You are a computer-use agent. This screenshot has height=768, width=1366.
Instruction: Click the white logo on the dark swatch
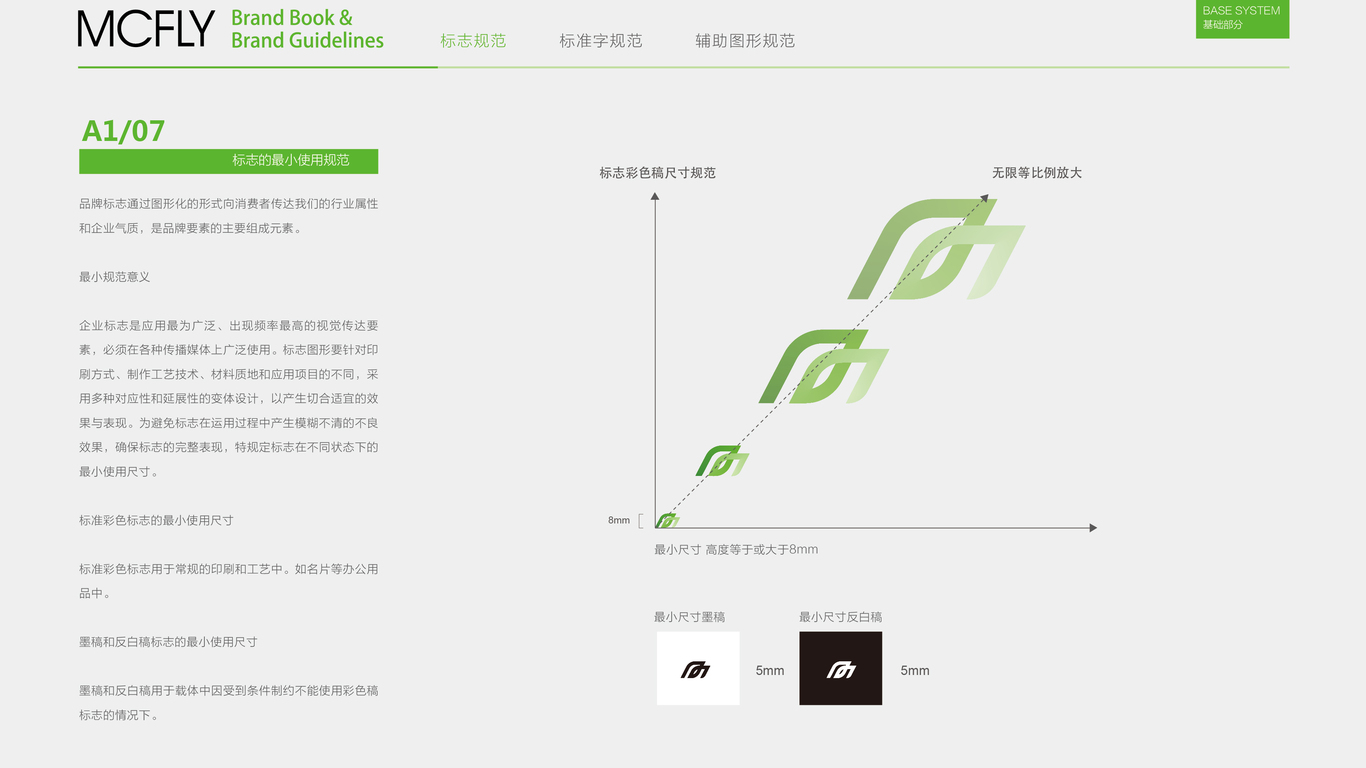[841, 670]
